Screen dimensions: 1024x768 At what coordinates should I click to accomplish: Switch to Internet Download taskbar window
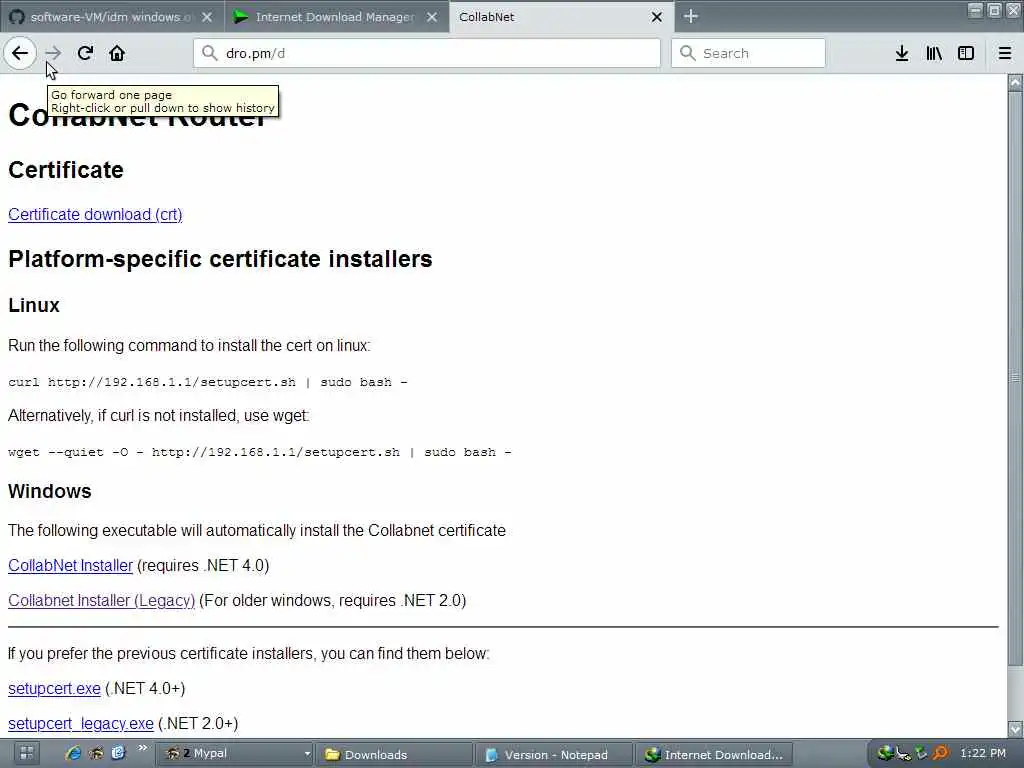coord(714,754)
